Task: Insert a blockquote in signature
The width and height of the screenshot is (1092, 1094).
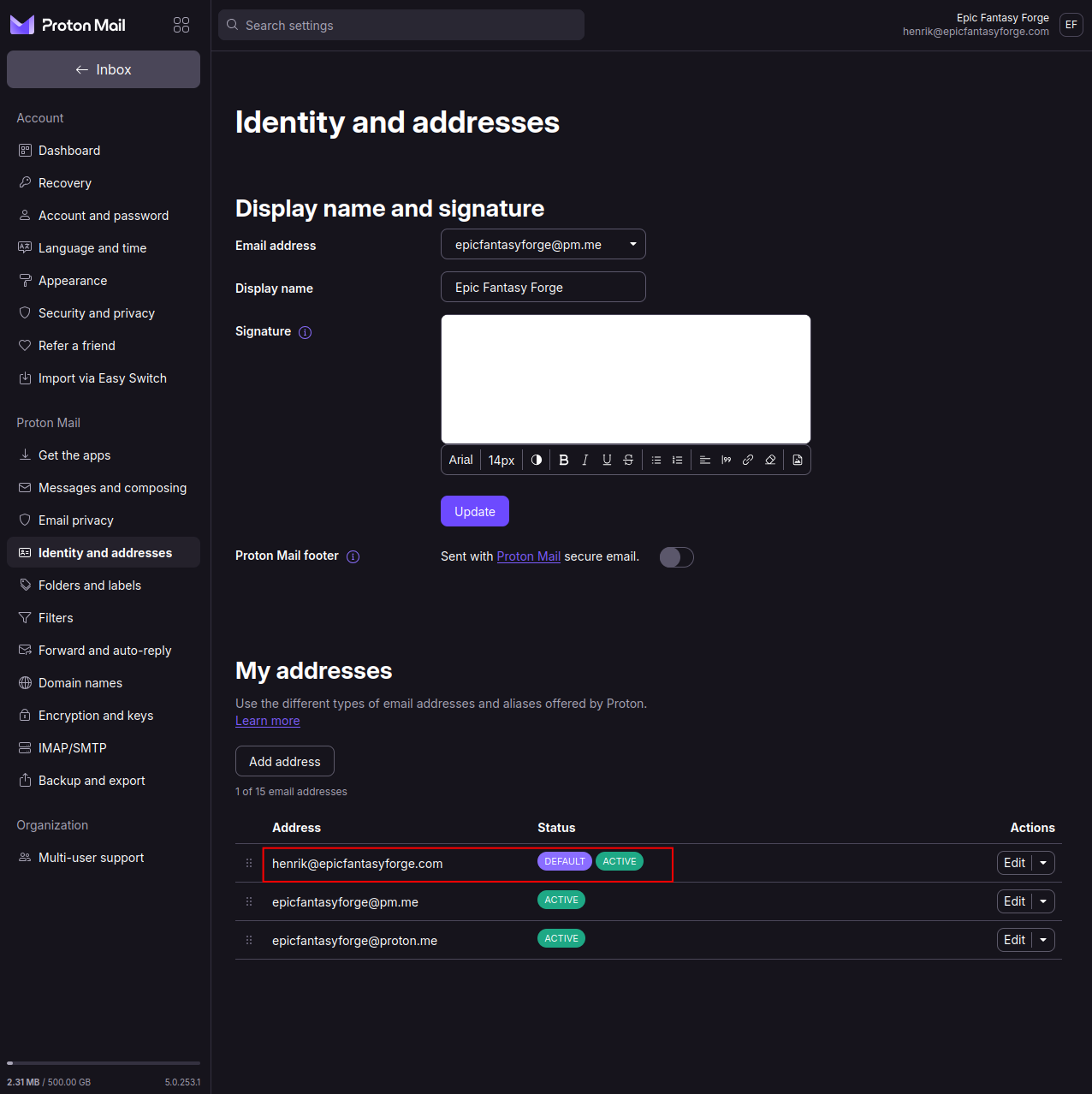Action: (x=727, y=460)
